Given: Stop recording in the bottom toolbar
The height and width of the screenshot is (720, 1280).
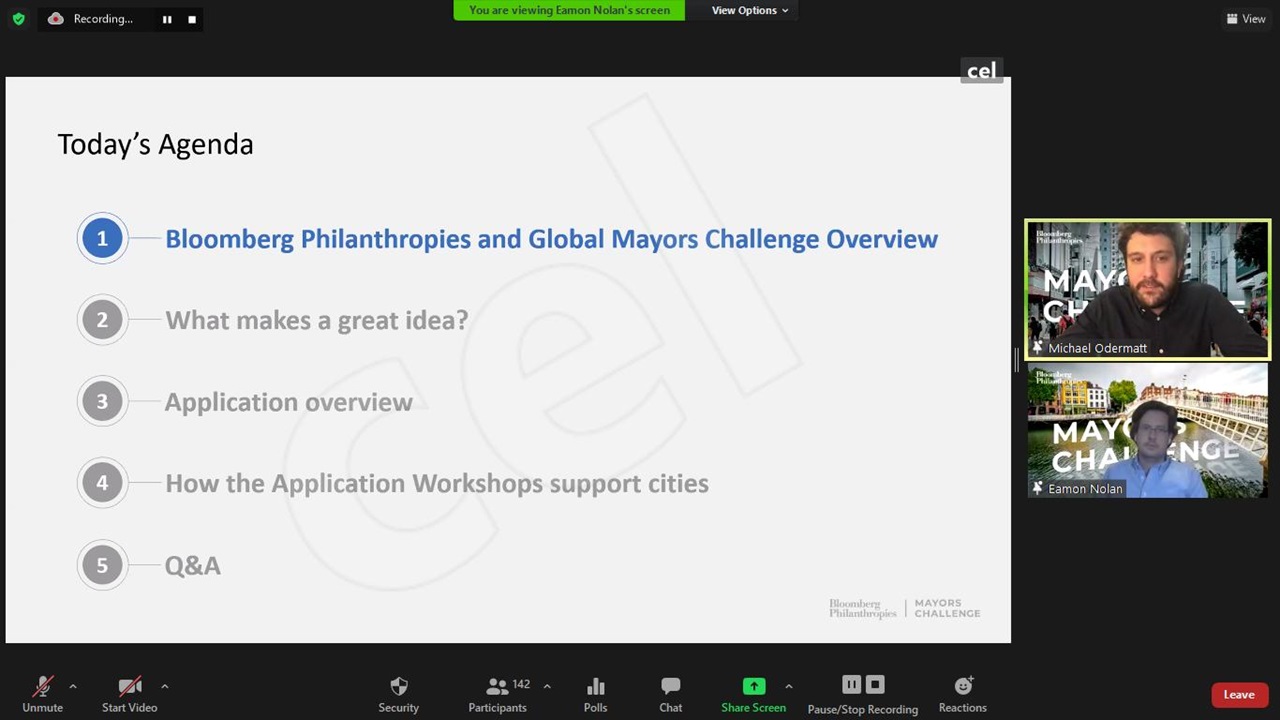Looking at the screenshot, I should pos(875,685).
